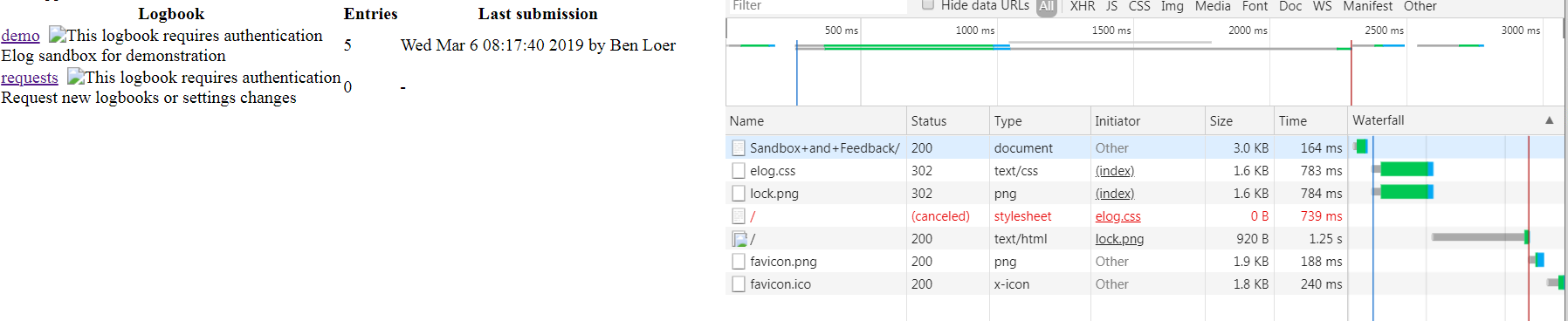Viewport: 1568px width, 321px height.
Task: Filter by CSS resource type
Action: pos(1139,6)
